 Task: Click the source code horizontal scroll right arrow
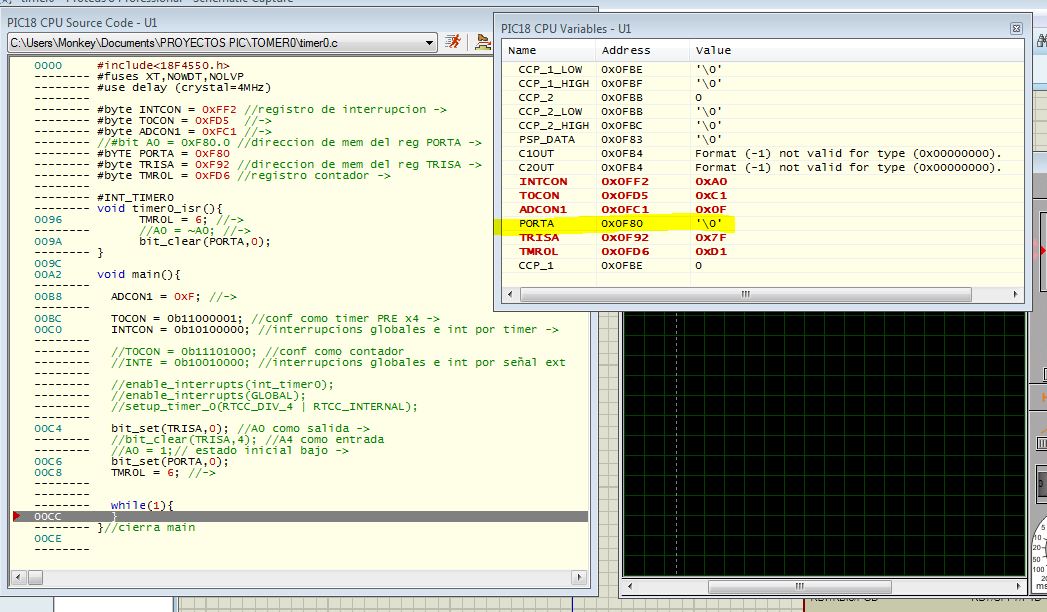click(579, 577)
